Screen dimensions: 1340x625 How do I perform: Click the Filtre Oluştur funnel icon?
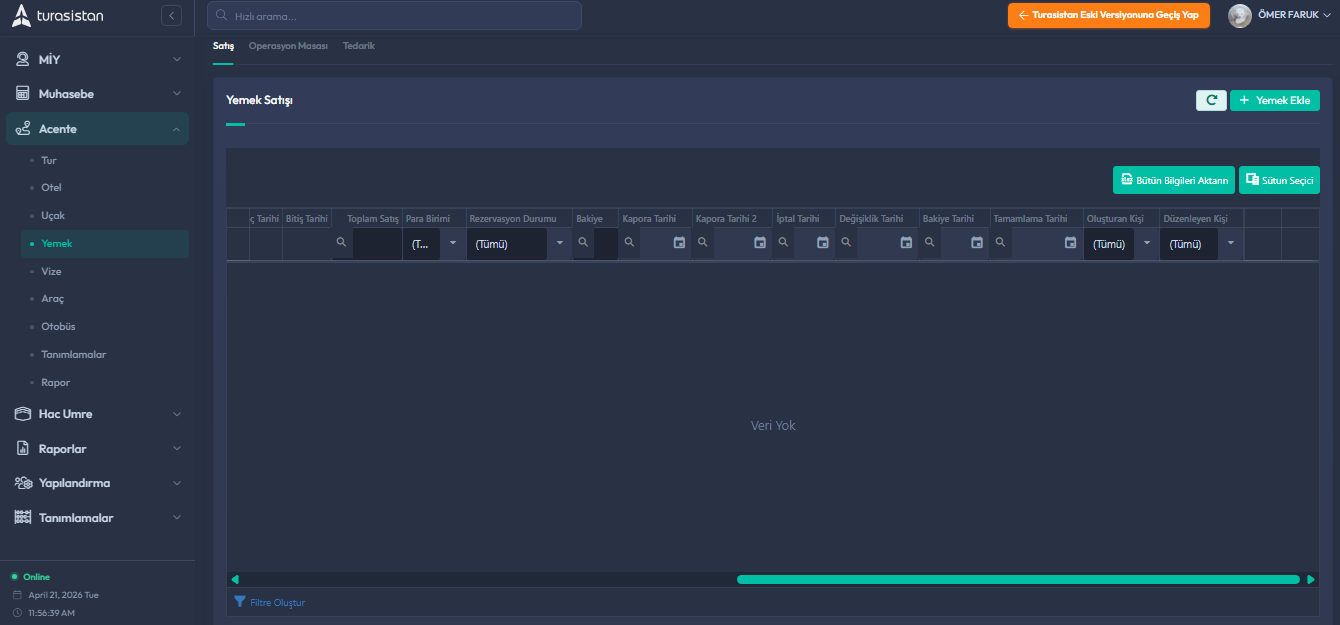click(x=240, y=602)
